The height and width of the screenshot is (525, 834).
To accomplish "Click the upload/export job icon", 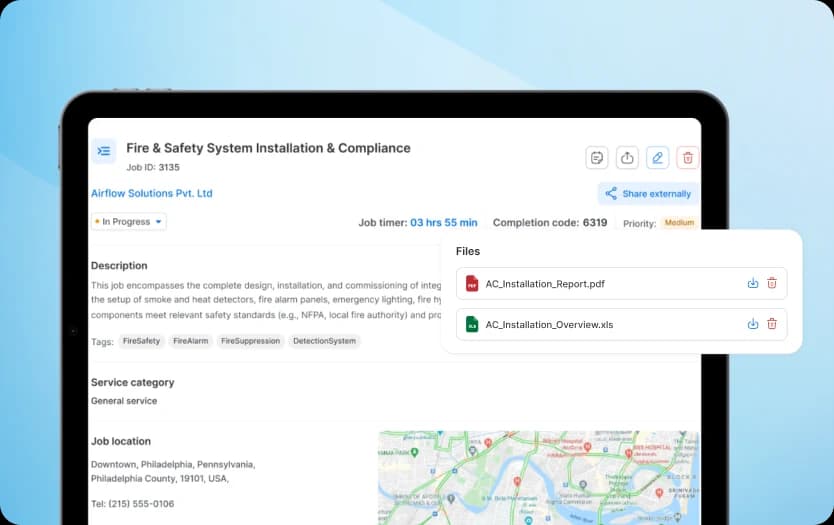I will pos(627,158).
